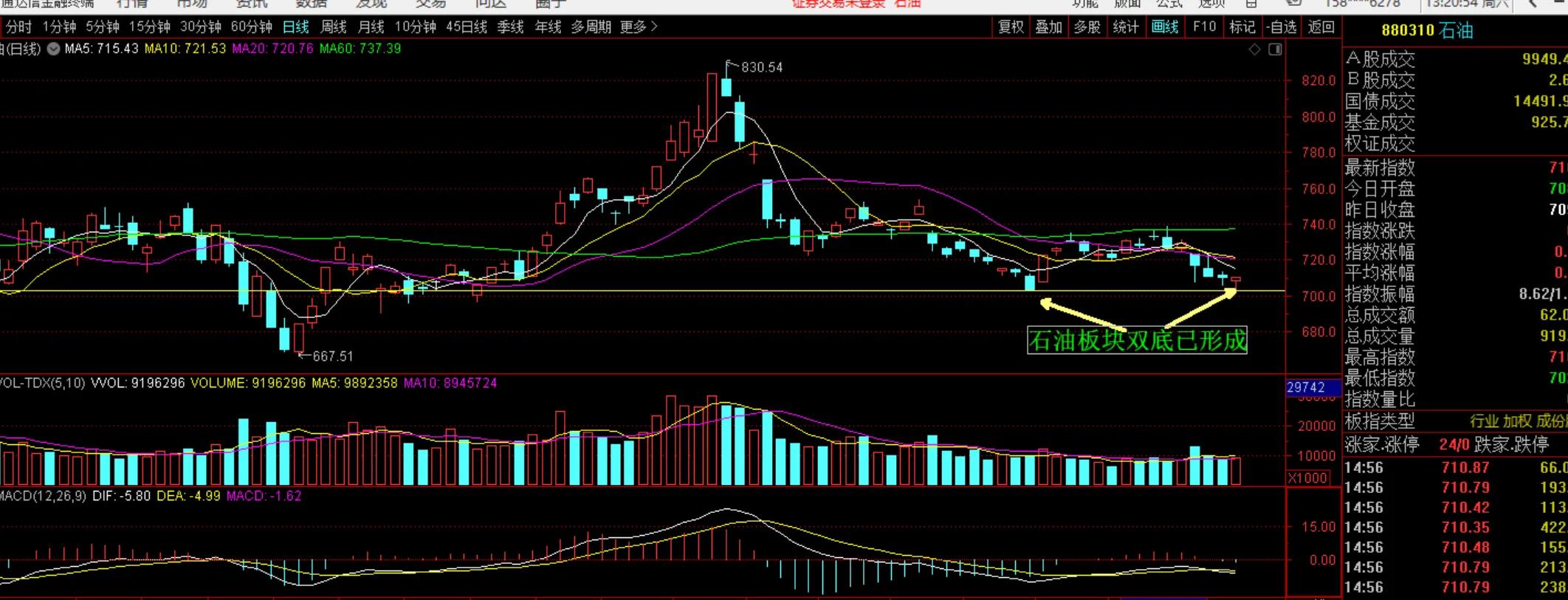Click the MA60: 737.39 indicator label

(x=360, y=49)
